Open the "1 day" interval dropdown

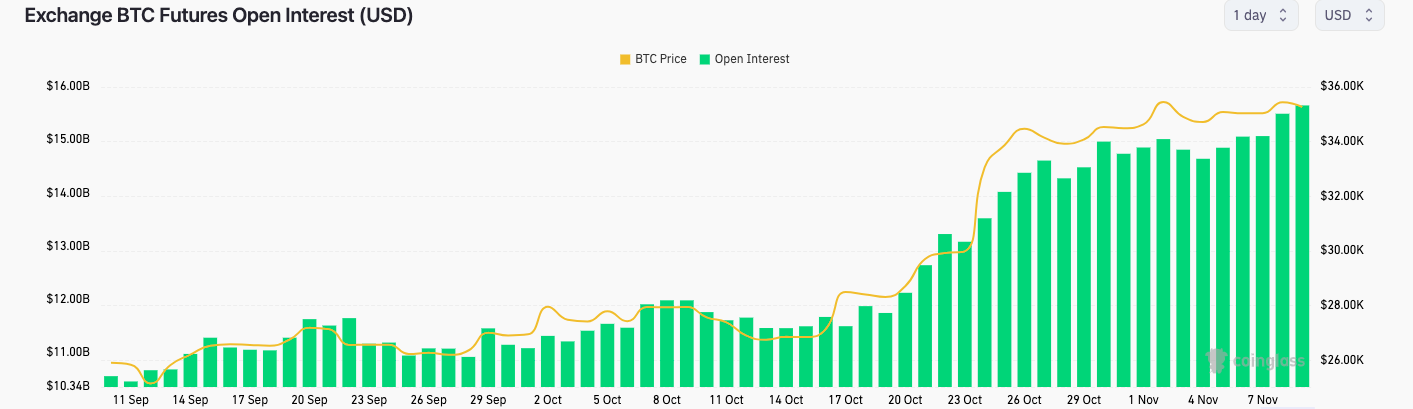coord(1260,15)
